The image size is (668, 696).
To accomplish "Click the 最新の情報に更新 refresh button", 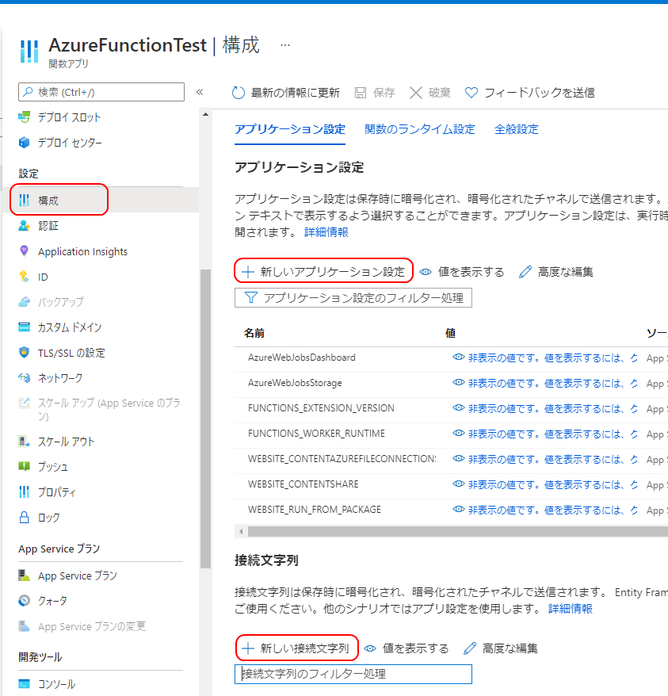I will tap(286, 93).
